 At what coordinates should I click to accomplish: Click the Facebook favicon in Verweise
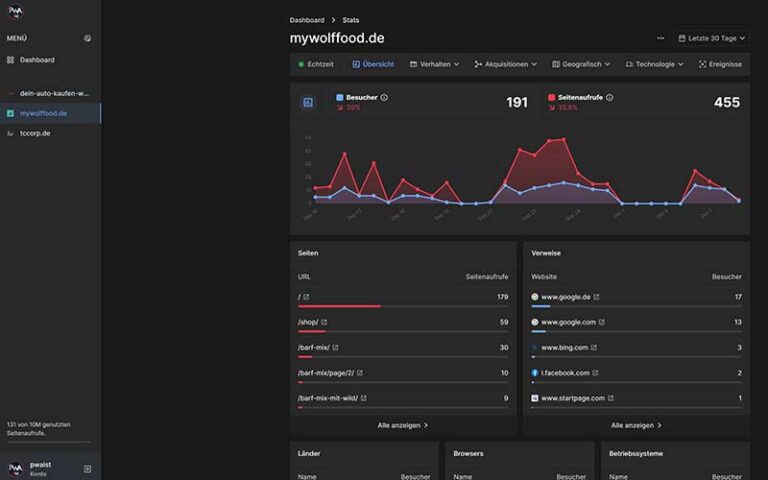535,373
